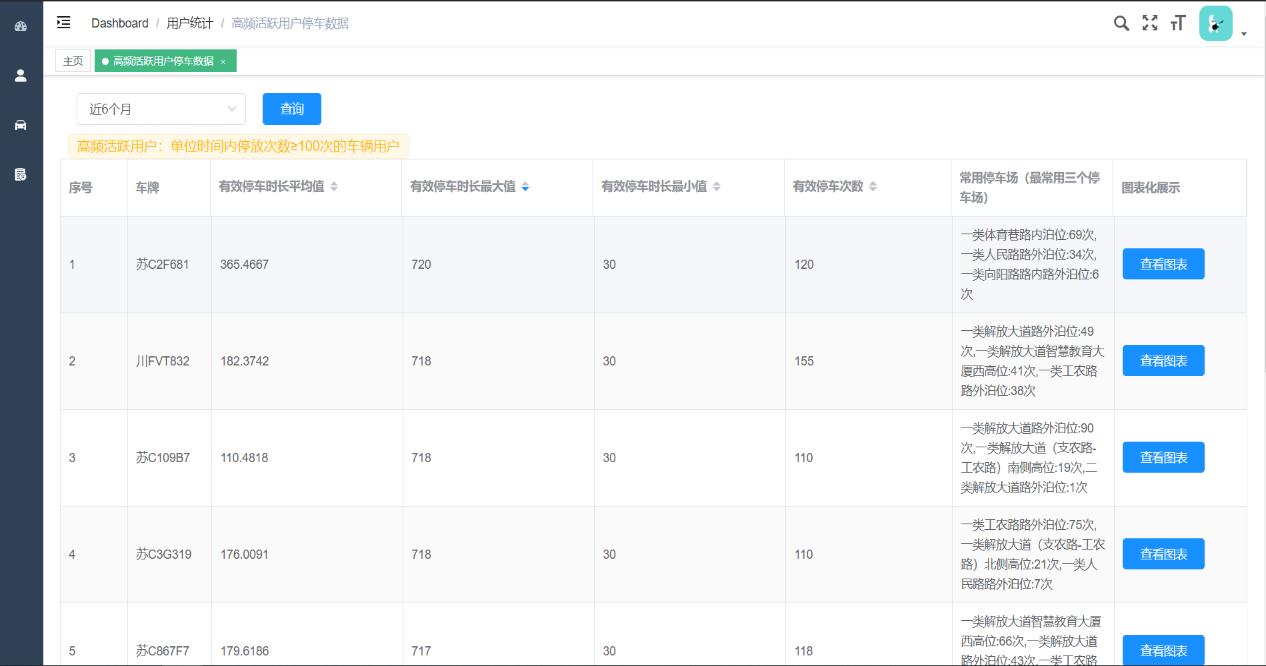Expand the 近6个月 time range dropdown
The height and width of the screenshot is (666, 1266).
(x=161, y=109)
